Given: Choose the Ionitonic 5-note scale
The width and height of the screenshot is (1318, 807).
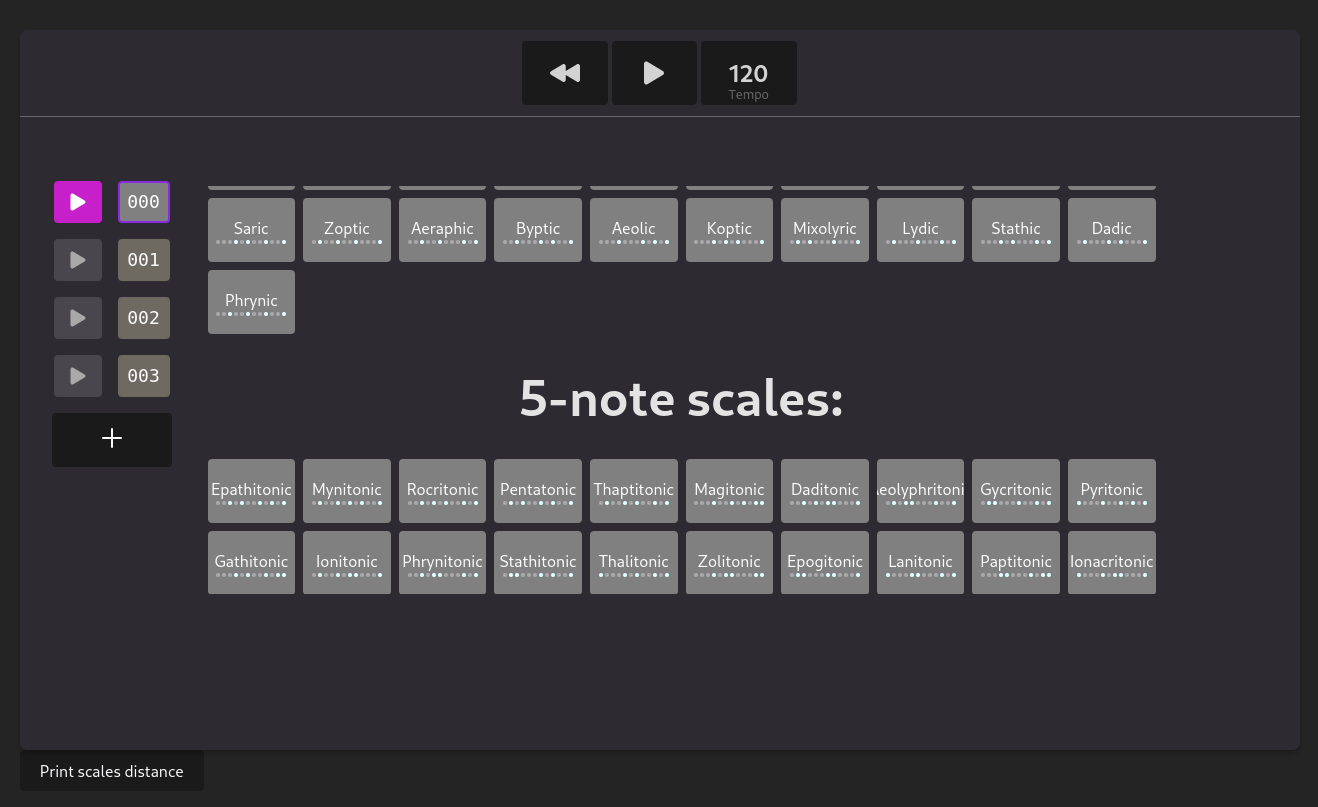Looking at the screenshot, I should tap(347, 563).
